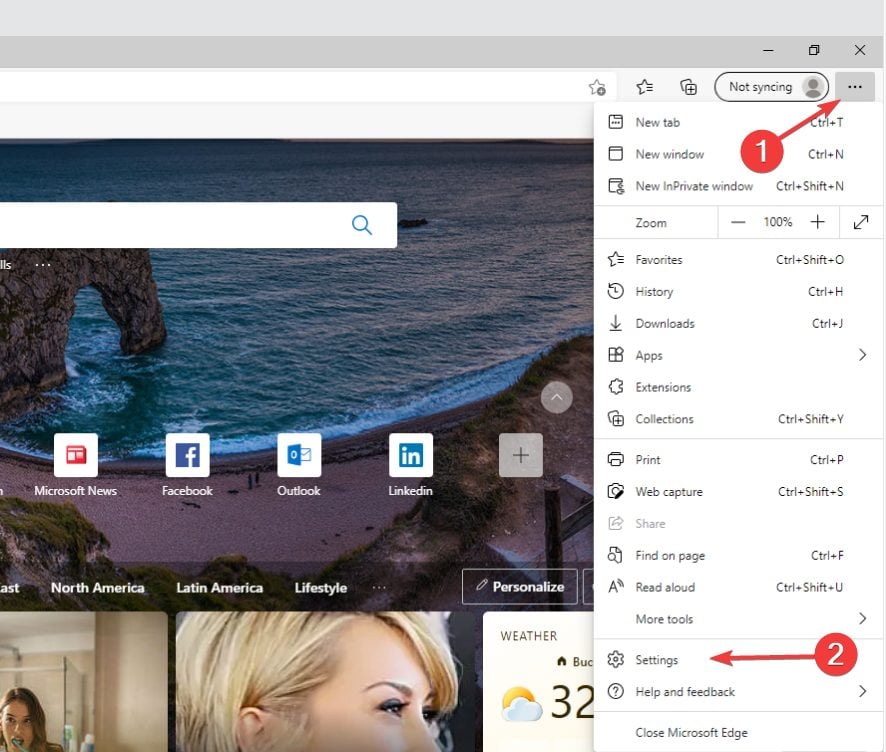Add a new quick link tile
Image resolution: width=886 pixels, height=752 pixels.
click(x=520, y=455)
